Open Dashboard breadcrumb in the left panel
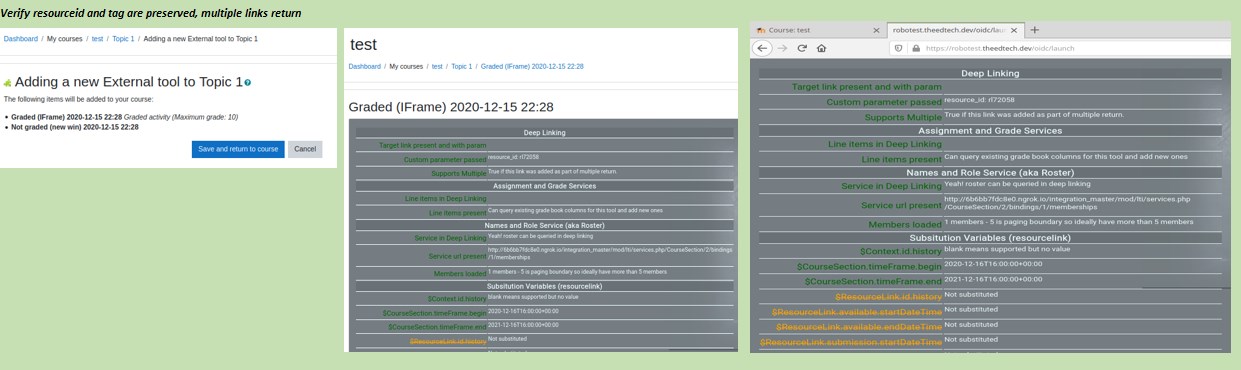 tap(21, 38)
